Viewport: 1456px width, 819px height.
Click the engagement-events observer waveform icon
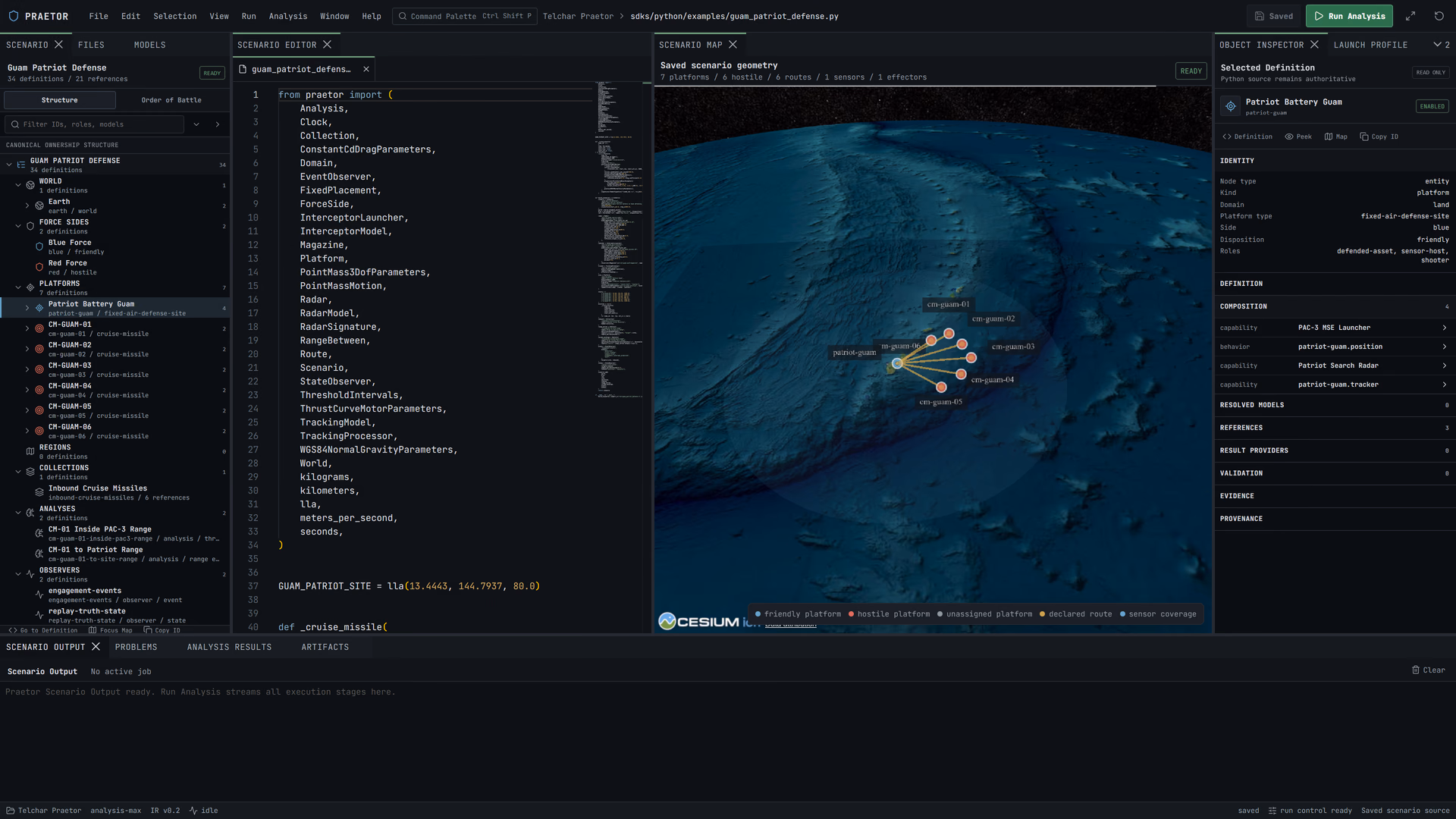click(x=39, y=595)
